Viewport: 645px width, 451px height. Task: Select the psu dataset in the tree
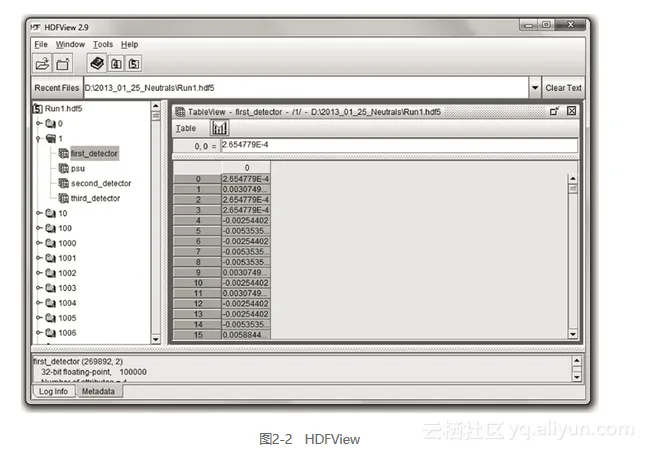tap(78, 168)
